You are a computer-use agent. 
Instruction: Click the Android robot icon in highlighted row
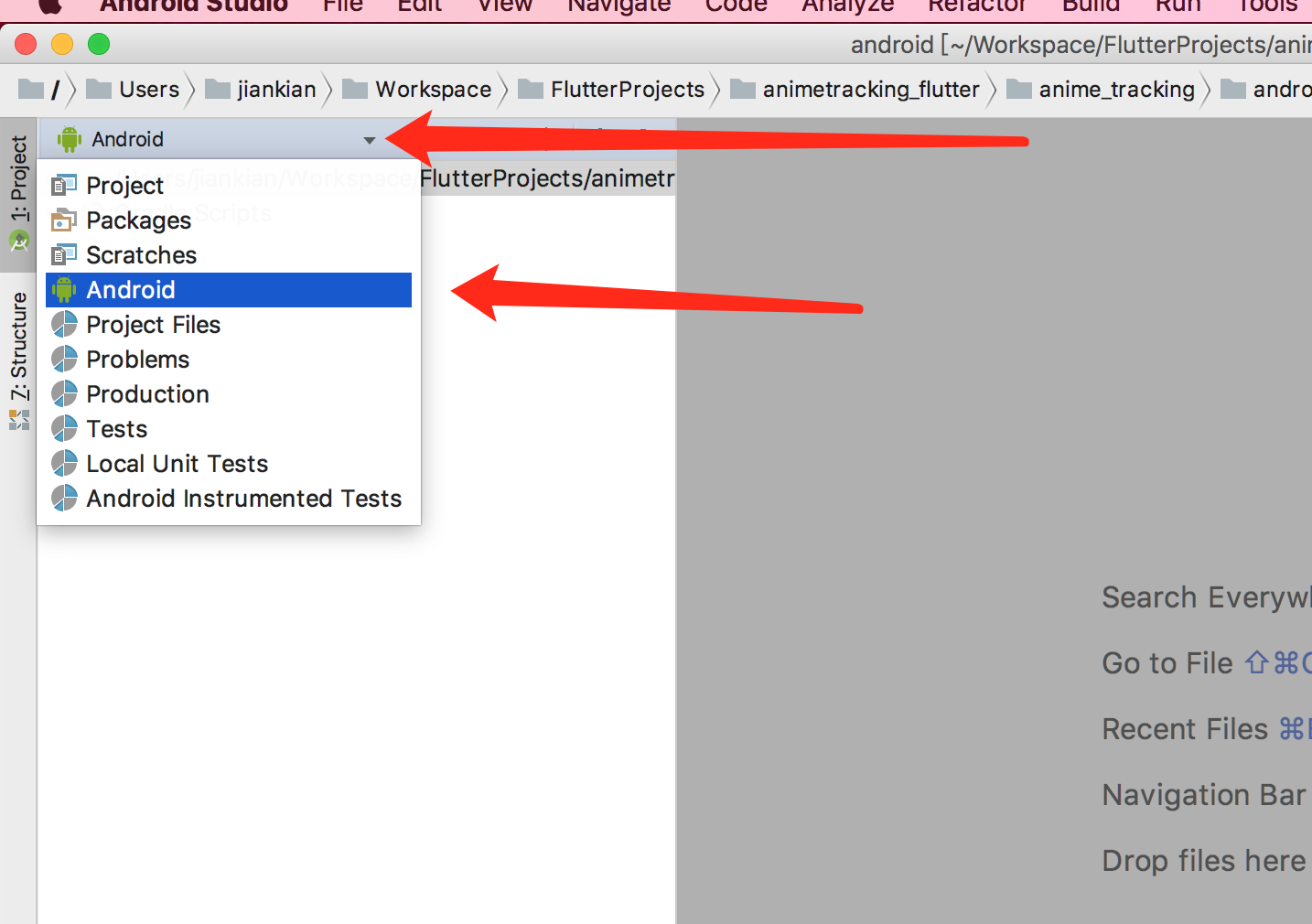tap(64, 290)
